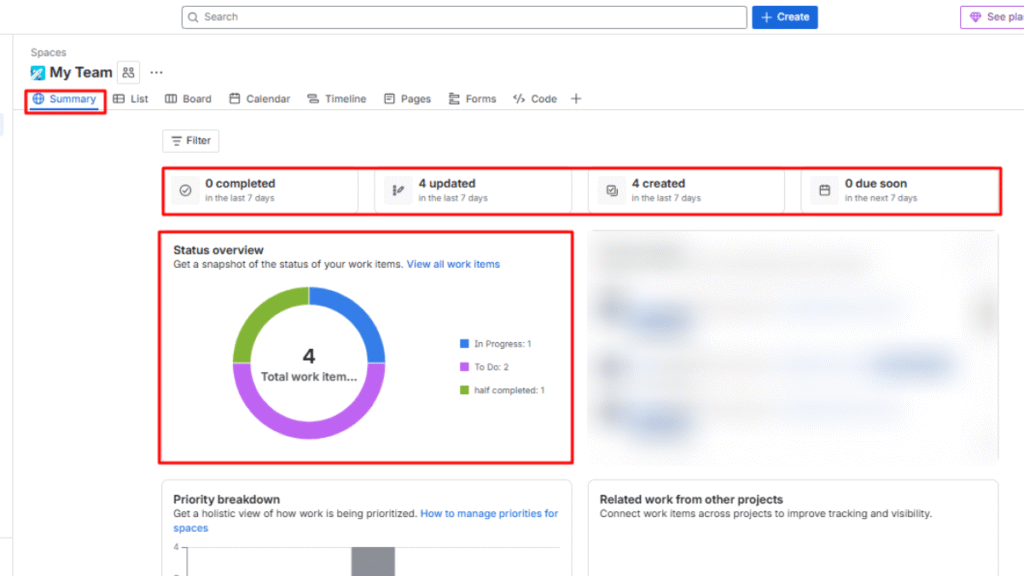This screenshot has width=1024, height=576.
Task: Switch to Timeline using its icon
Action: coord(311,98)
